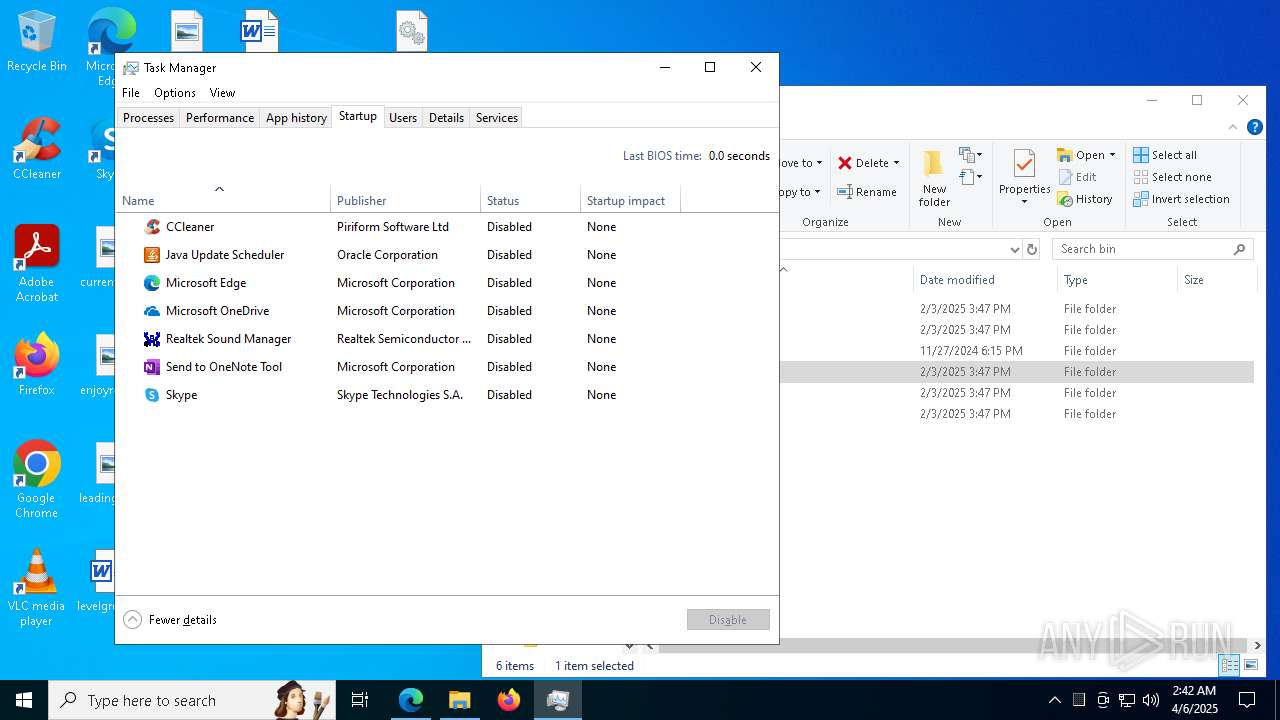
Task: Open the notification center icon
Action: point(1247,700)
